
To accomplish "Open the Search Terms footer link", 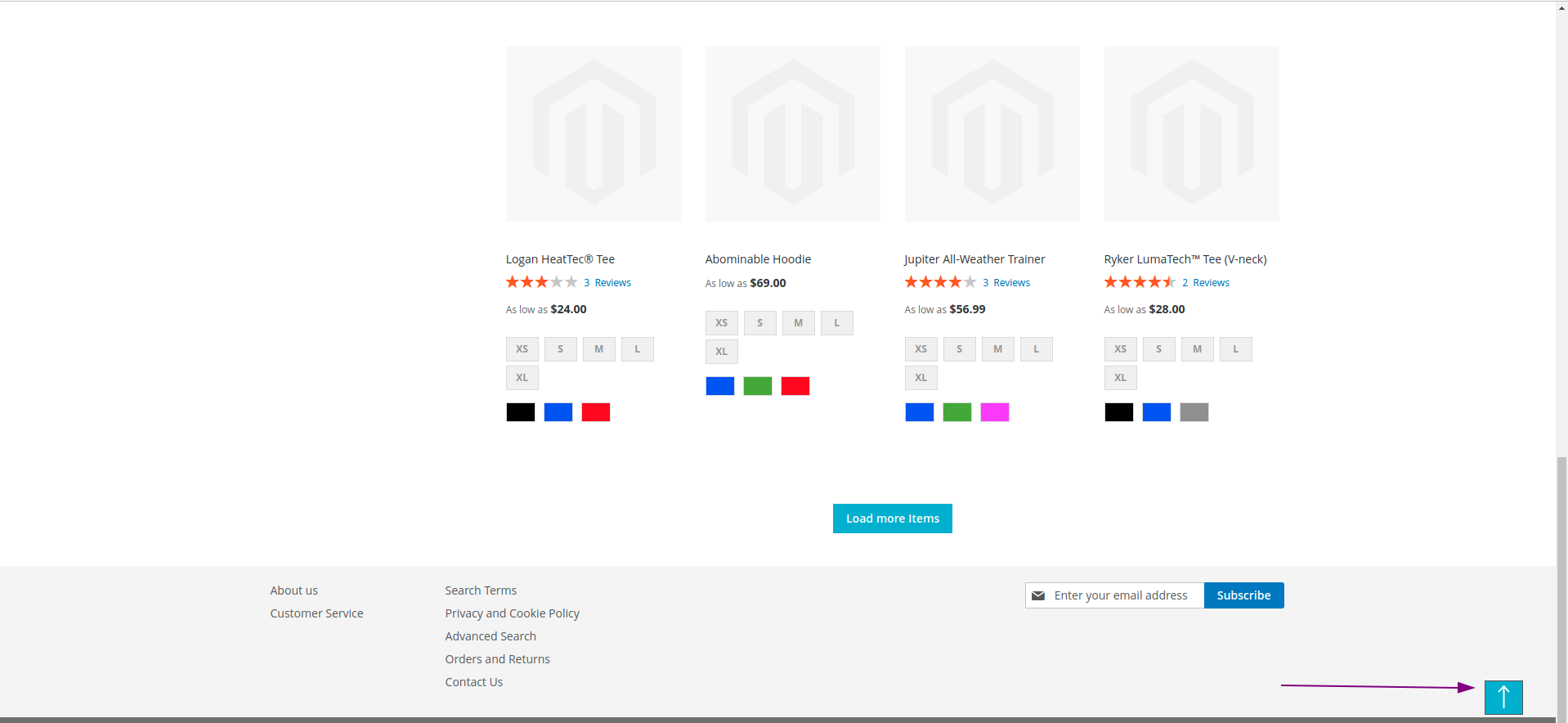I will 481,591.
